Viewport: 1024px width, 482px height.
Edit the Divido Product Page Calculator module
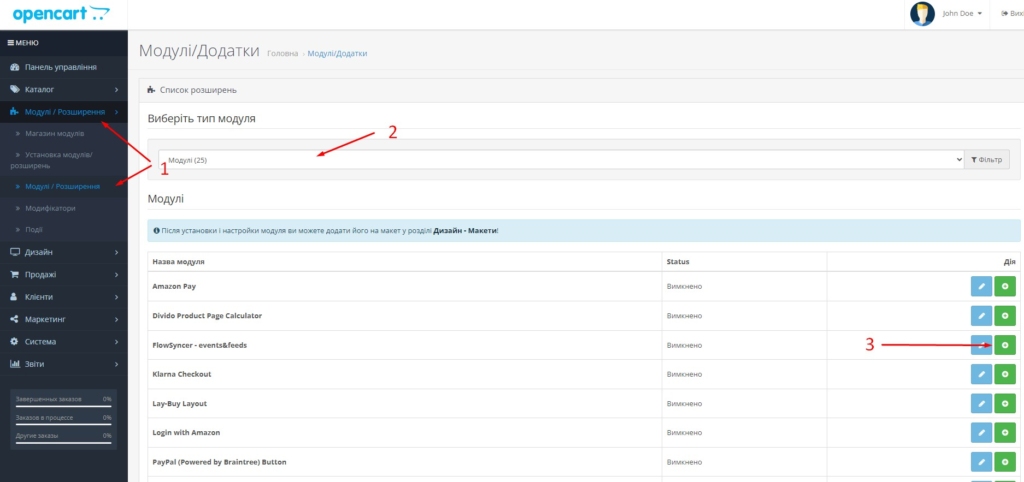981,316
